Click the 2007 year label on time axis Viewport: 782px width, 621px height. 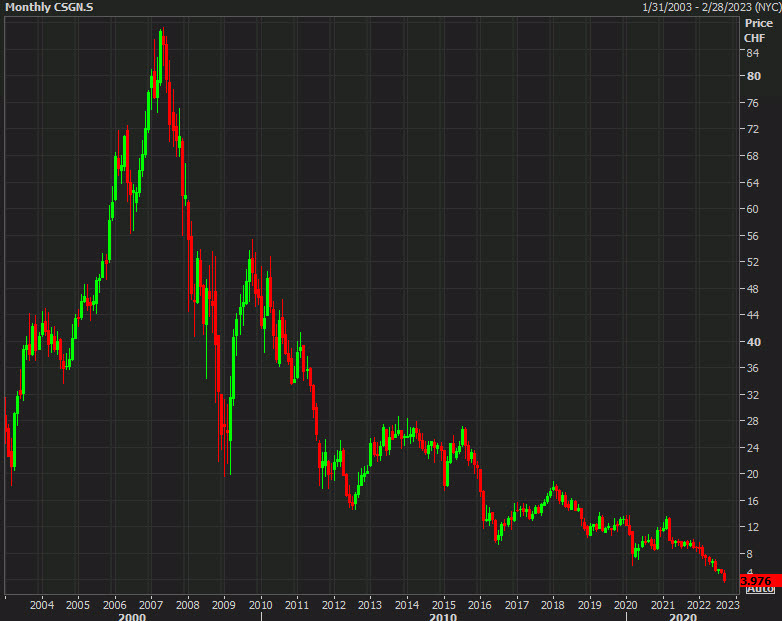(151, 605)
